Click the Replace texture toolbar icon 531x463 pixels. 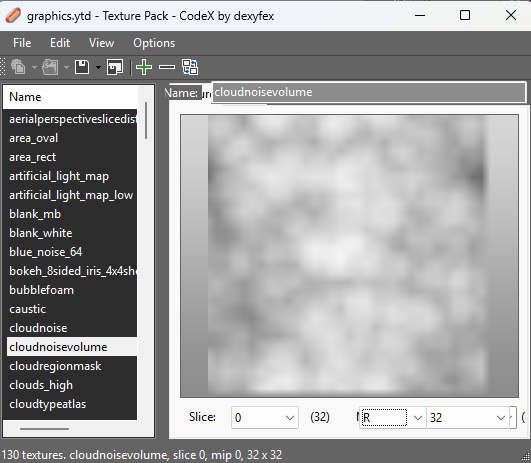(x=190, y=67)
